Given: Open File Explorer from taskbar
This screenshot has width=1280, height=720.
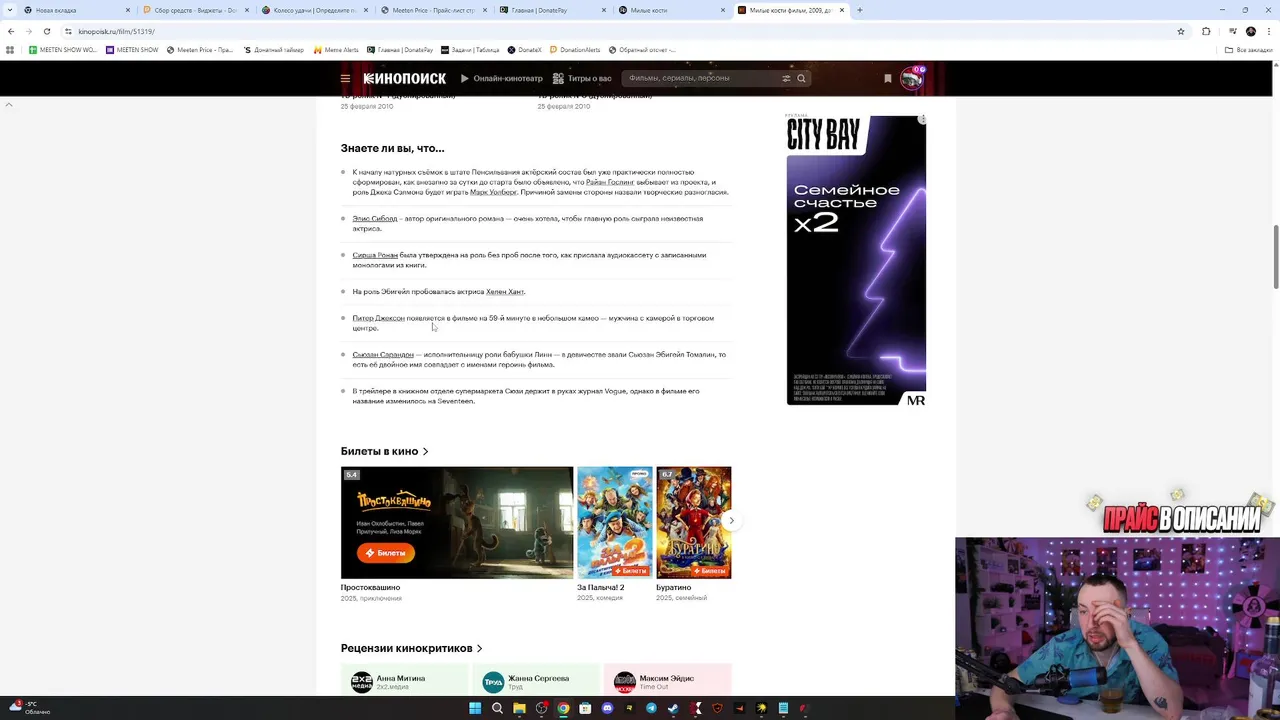Looking at the screenshot, I should click(519, 708).
